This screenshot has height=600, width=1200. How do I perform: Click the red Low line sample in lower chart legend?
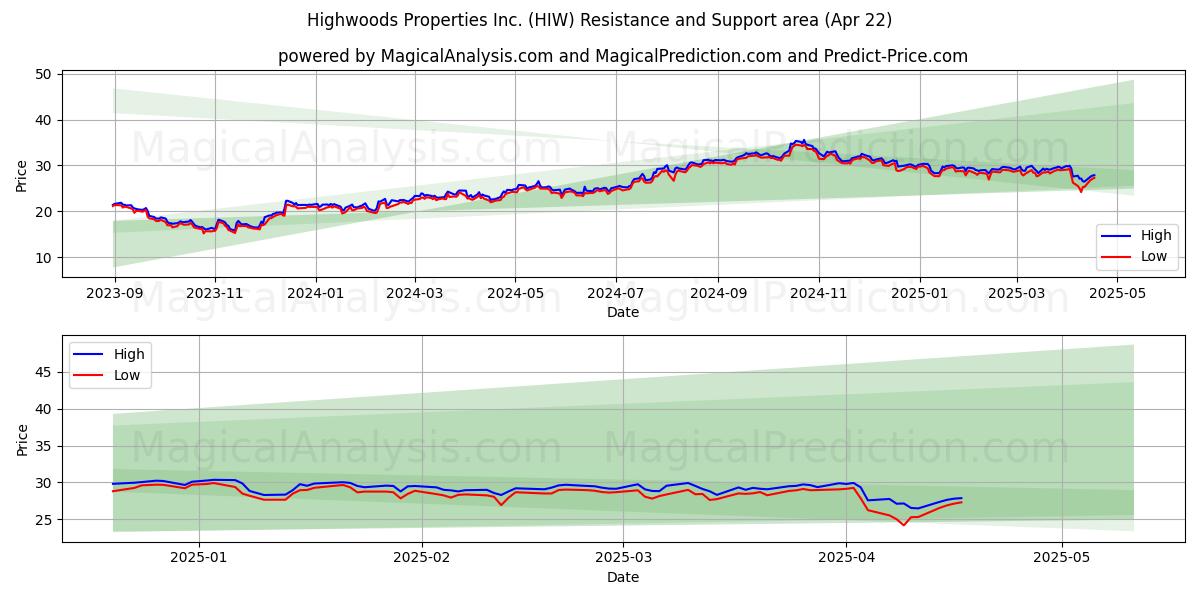[90, 374]
